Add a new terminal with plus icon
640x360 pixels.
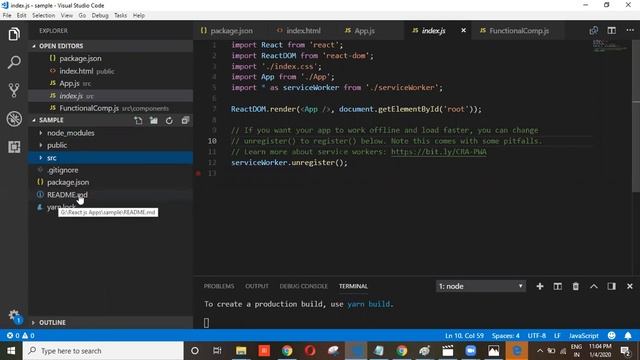pos(540,286)
